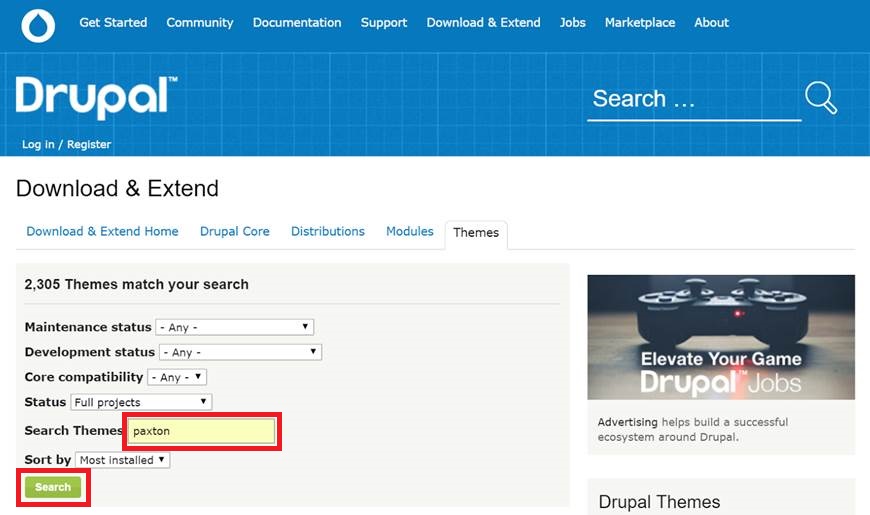
Task: Click the '2,305 Themes match your search' text
Action: tap(136, 284)
